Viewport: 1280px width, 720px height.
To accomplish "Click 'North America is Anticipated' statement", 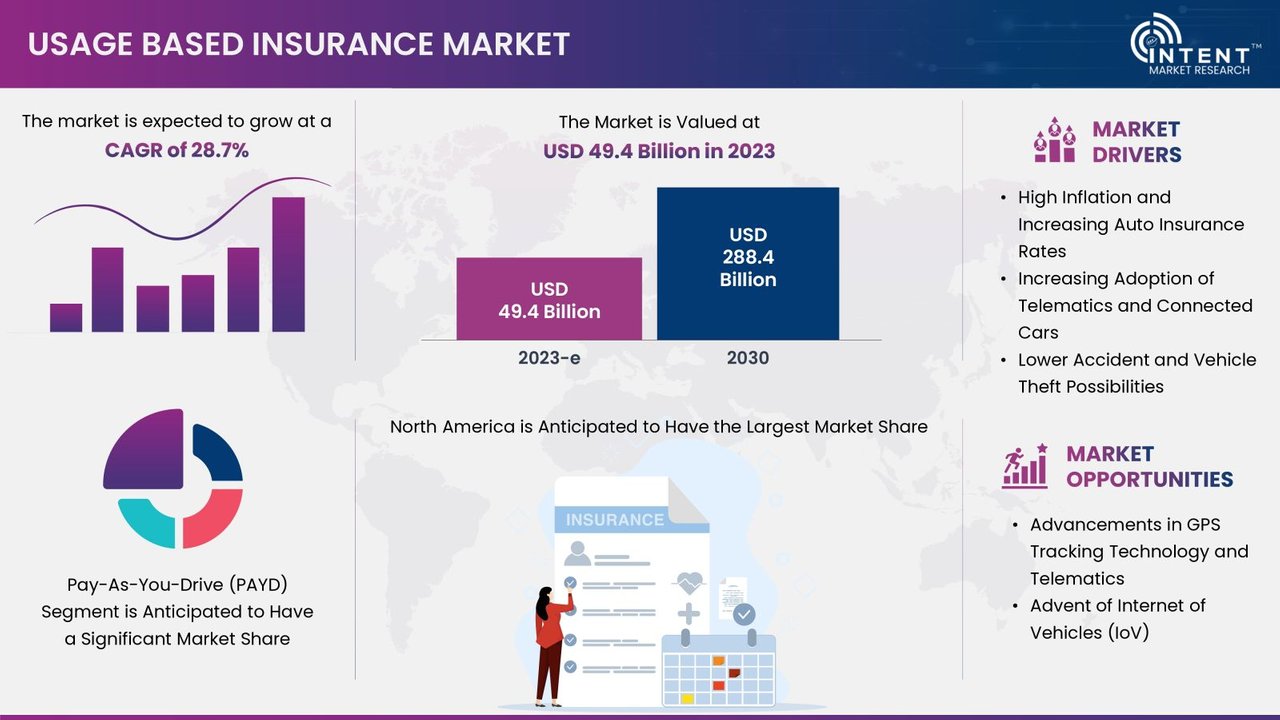I will pos(659,427).
